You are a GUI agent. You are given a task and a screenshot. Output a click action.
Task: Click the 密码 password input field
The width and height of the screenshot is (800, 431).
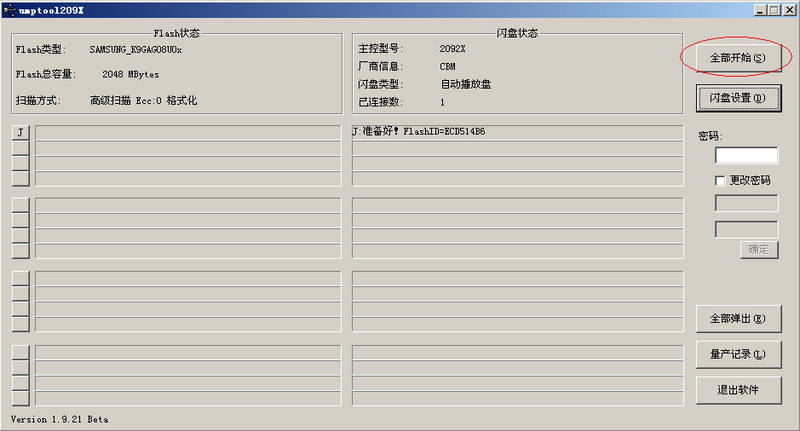746,155
